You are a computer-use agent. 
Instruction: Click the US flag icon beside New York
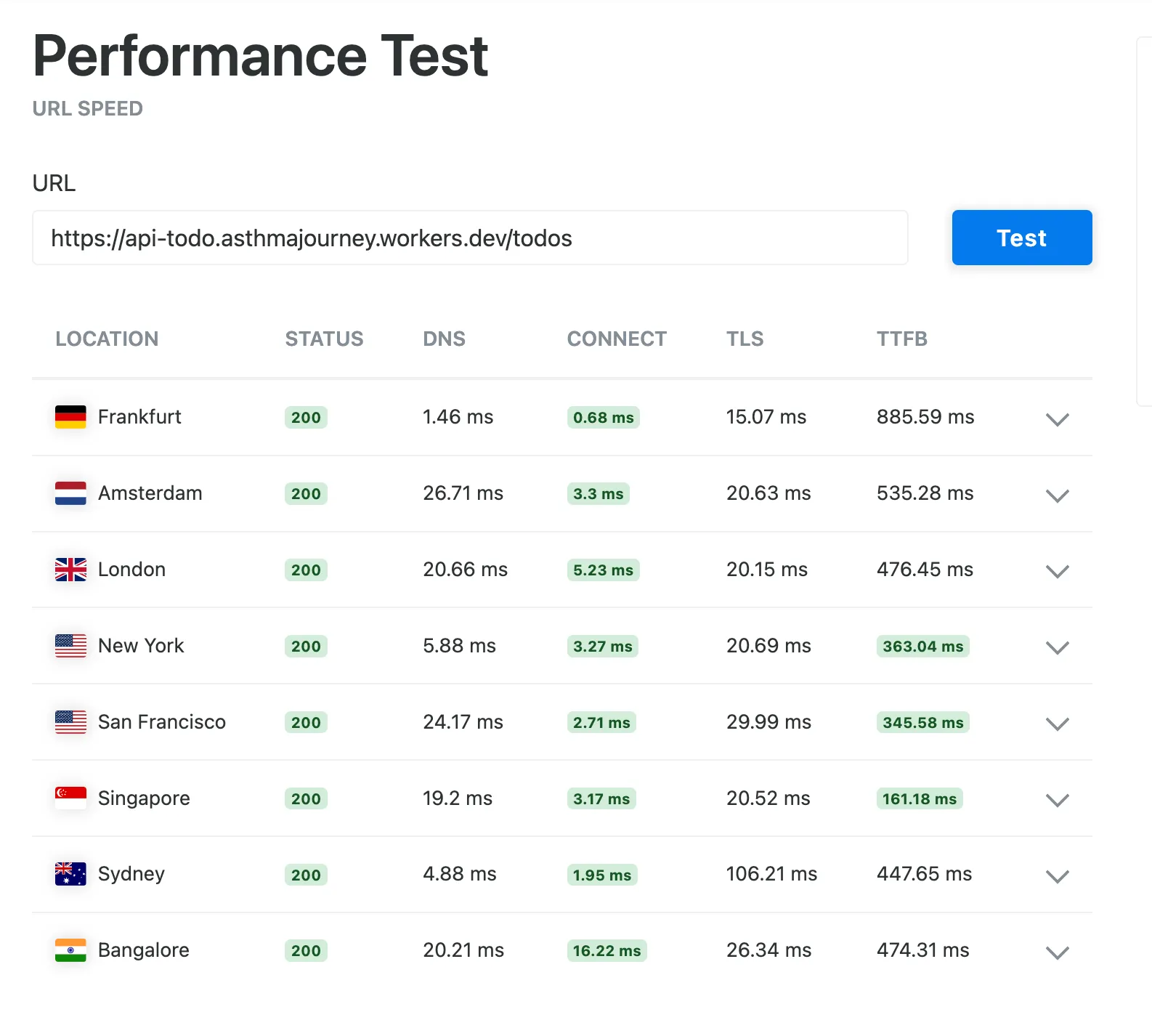coord(70,646)
